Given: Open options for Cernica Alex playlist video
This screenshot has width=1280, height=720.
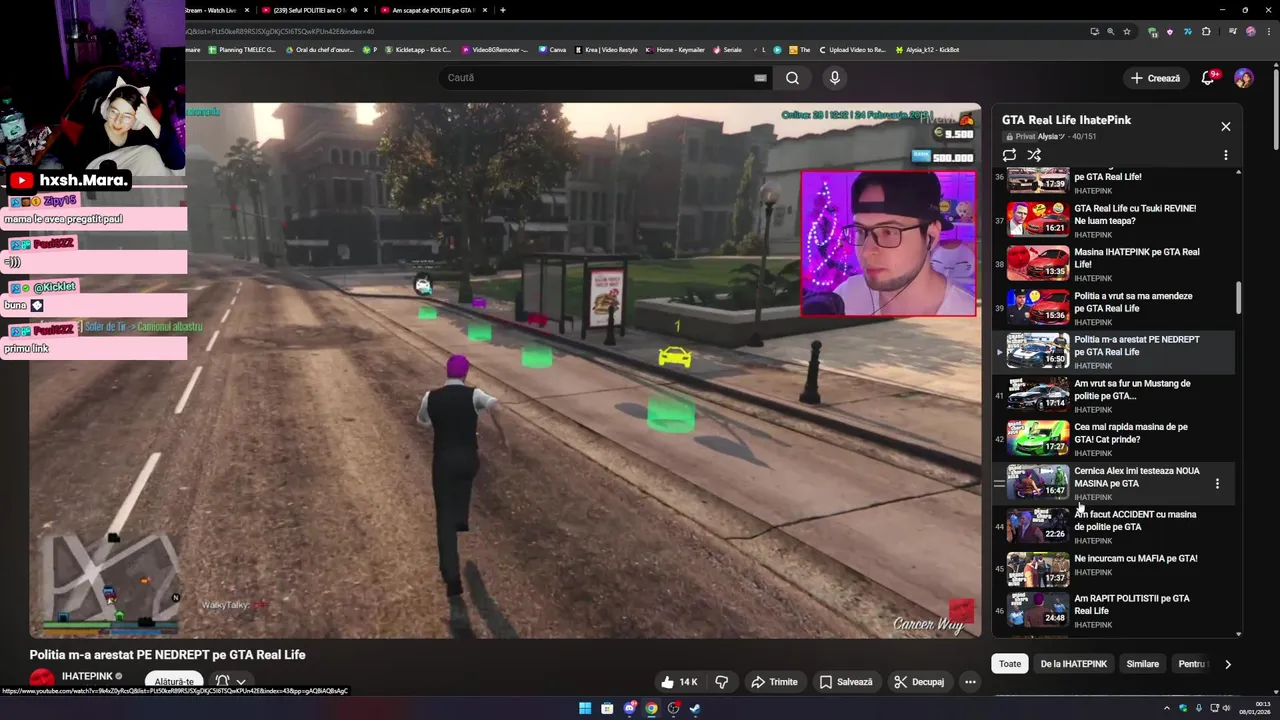Looking at the screenshot, I should tap(1217, 483).
